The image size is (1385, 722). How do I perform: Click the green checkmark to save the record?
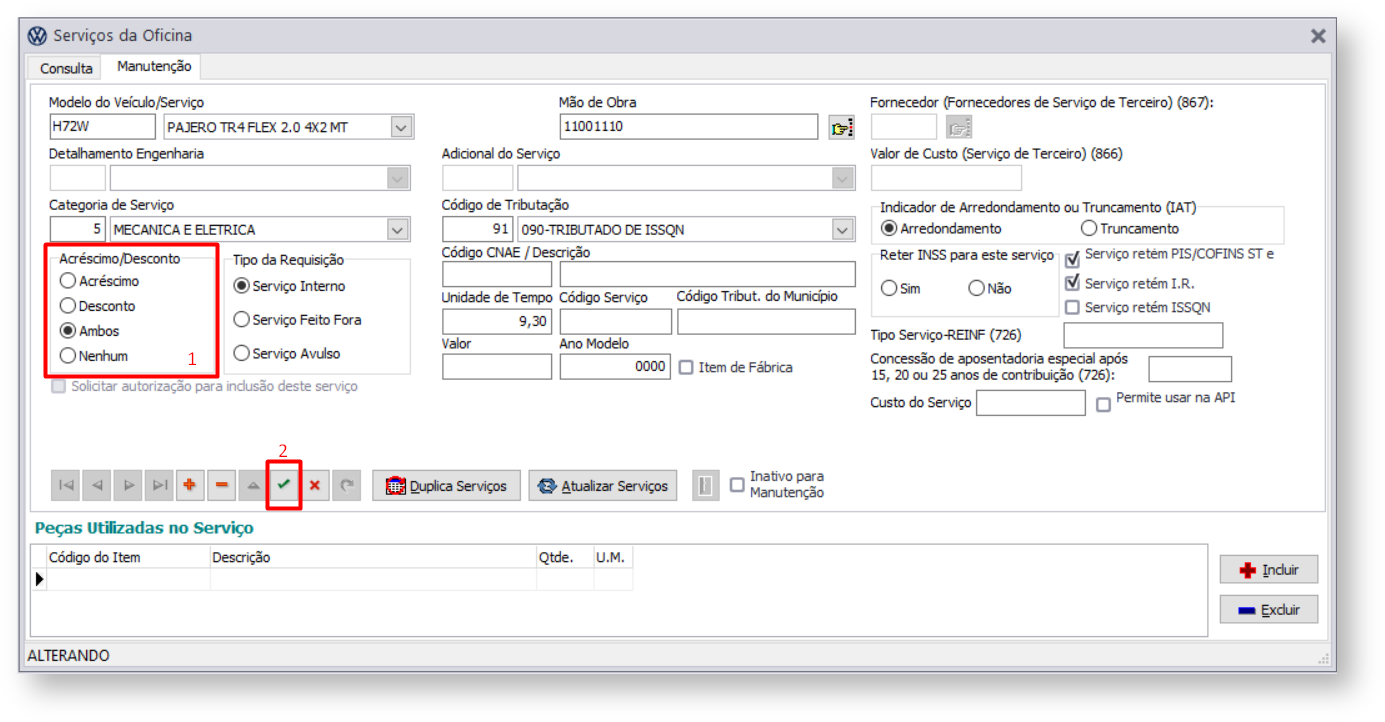point(284,485)
